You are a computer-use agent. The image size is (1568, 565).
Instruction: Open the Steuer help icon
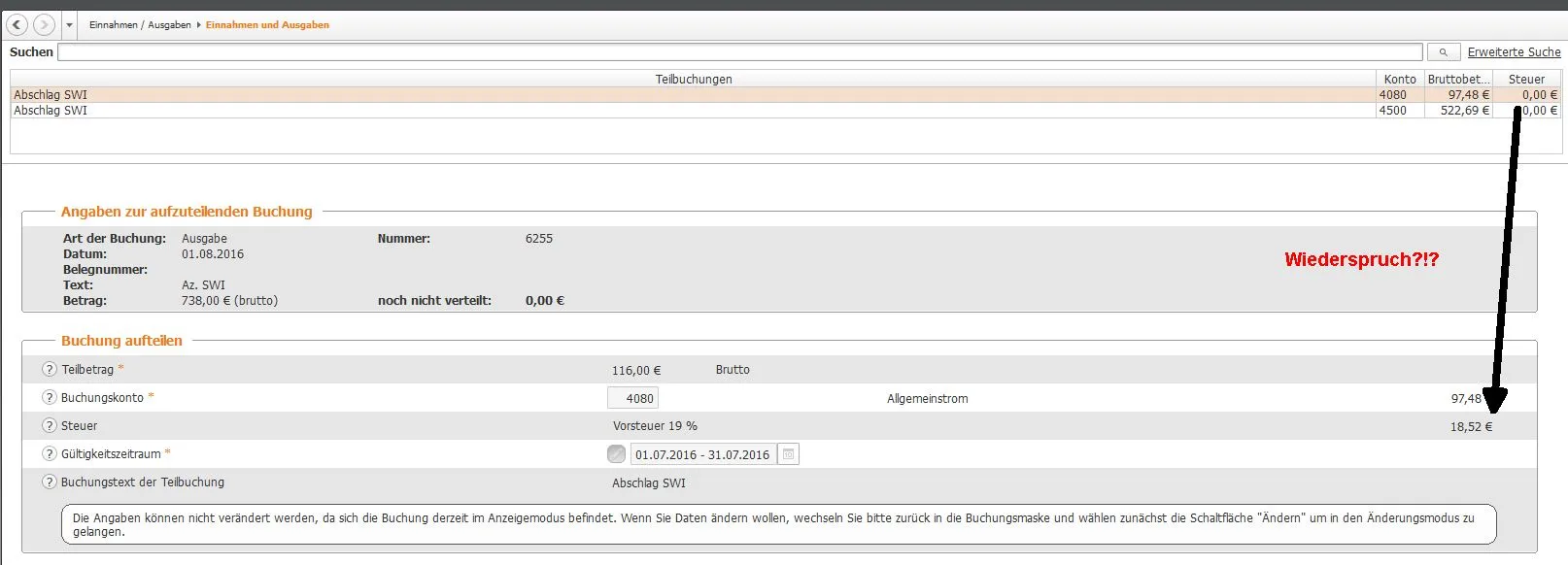point(50,426)
